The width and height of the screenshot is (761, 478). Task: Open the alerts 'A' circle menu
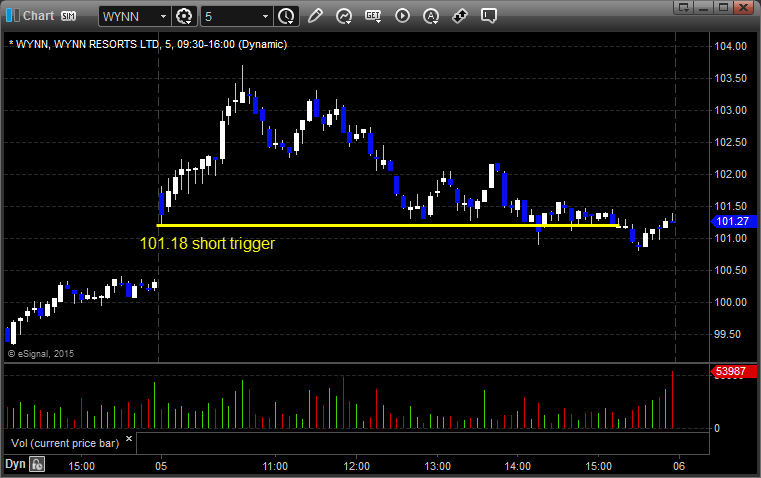click(431, 16)
